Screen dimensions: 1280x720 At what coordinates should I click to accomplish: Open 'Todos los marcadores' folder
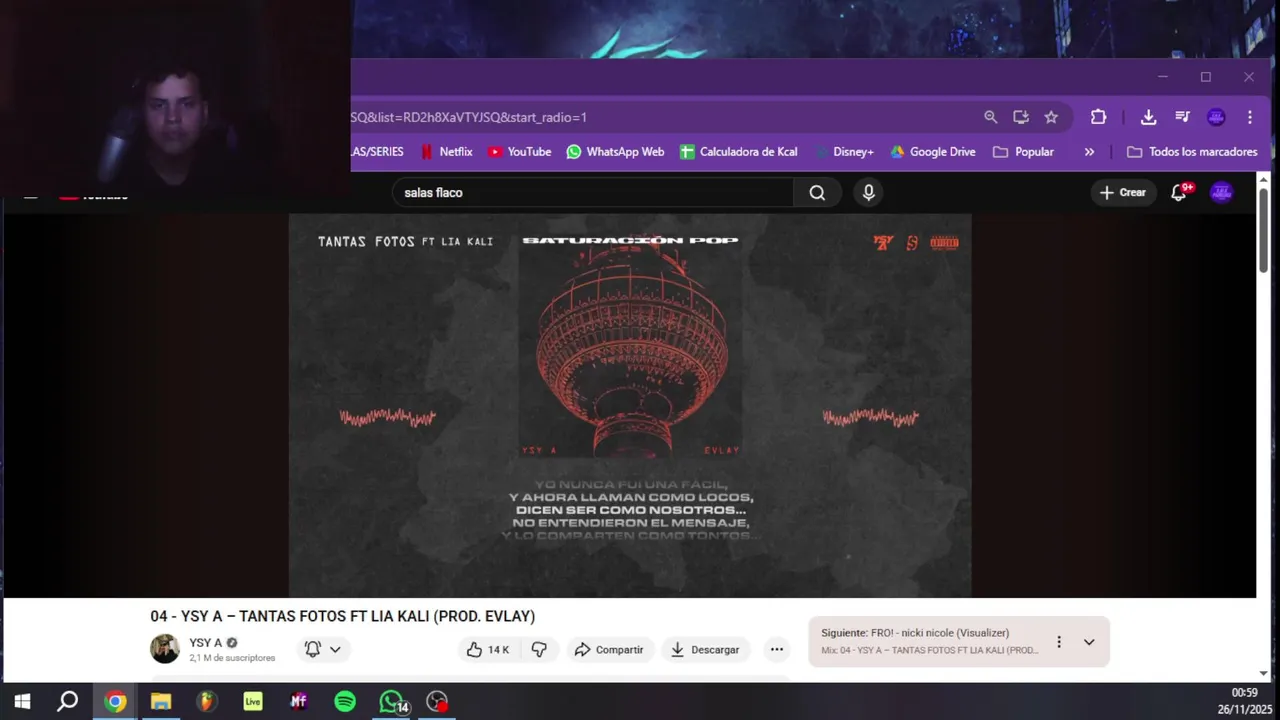(x=1192, y=152)
